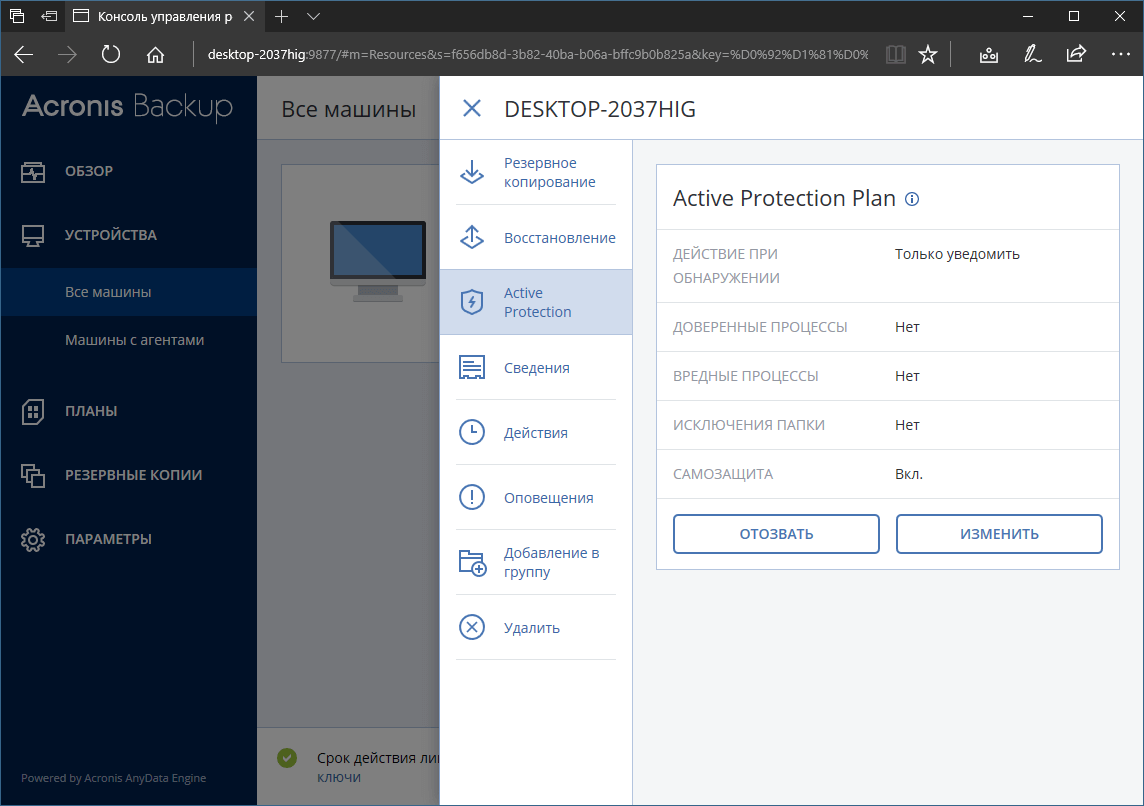Open Резервные копии section
Image resolution: width=1144 pixels, height=806 pixels.
(x=134, y=475)
